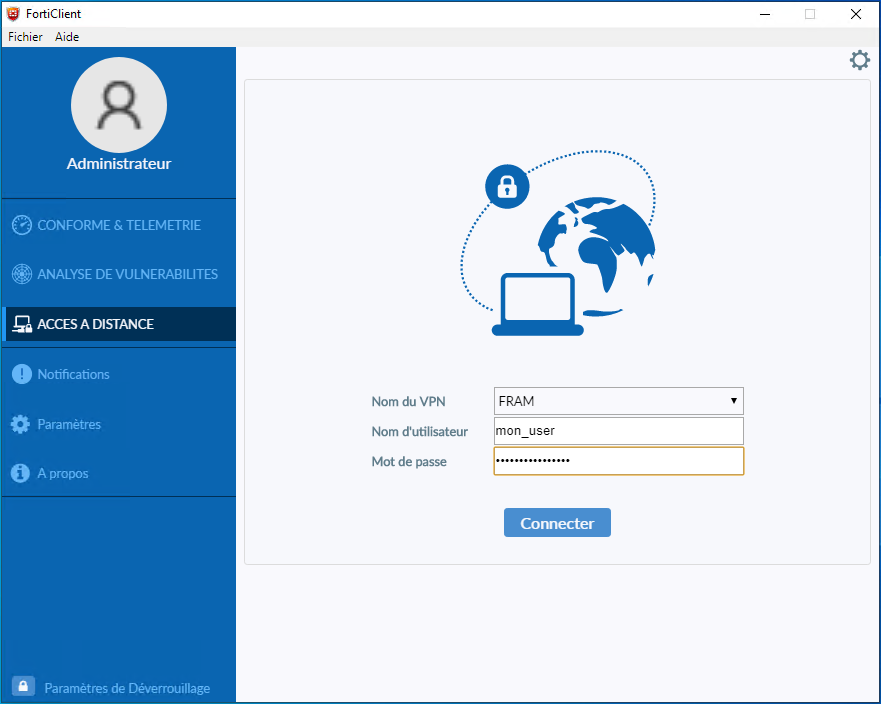Open the VPN settings gear icon
The image size is (881, 704).
(x=860, y=60)
